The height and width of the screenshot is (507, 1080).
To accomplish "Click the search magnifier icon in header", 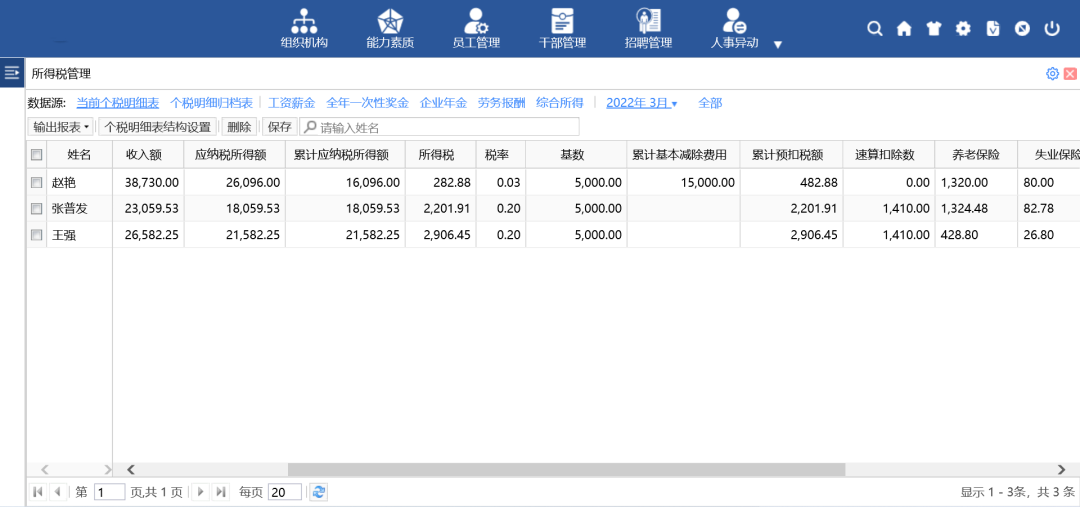I will point(875,29).
